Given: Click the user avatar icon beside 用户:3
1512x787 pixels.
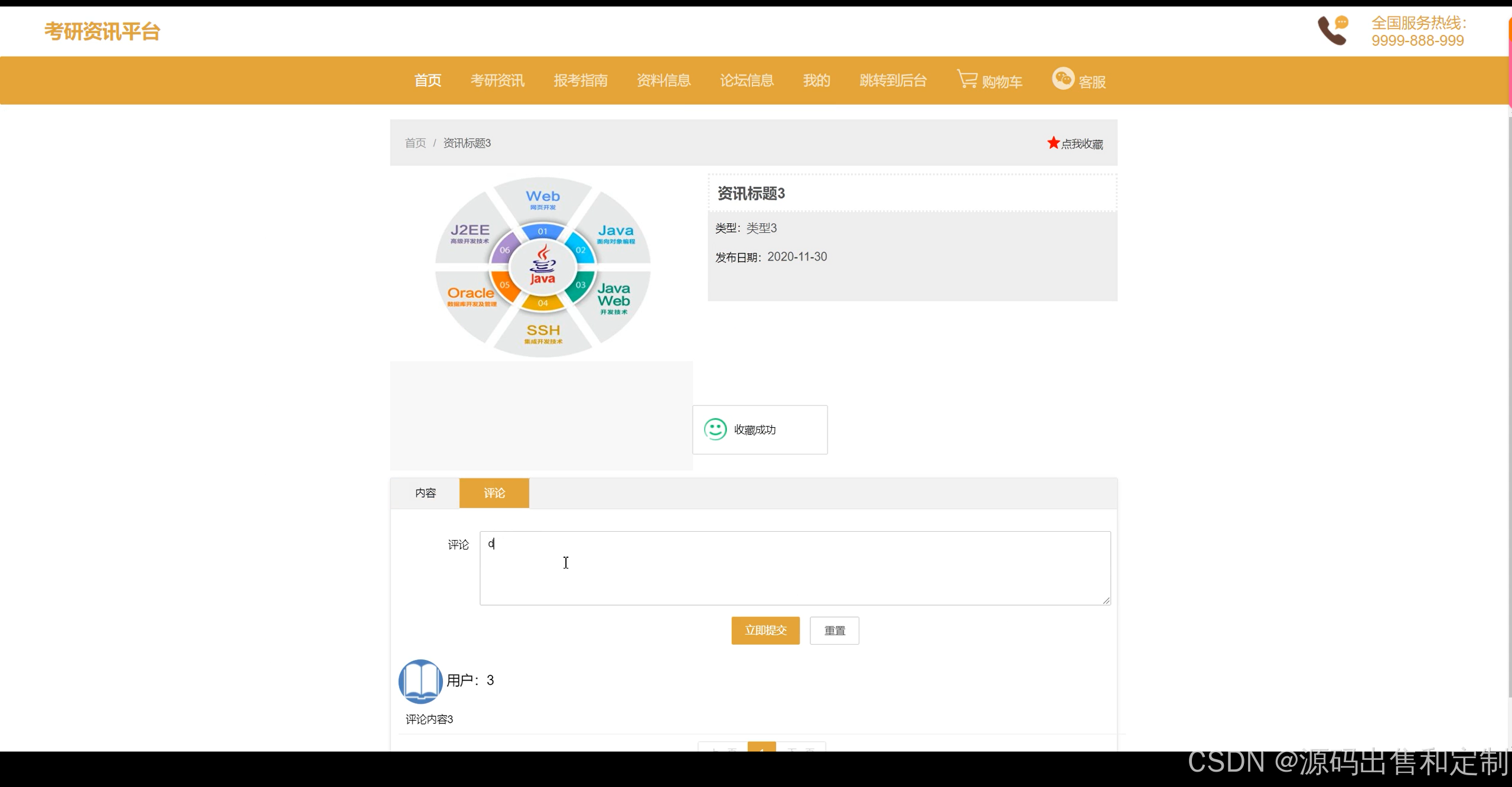Looking at the screenshot, I should tap(420, 681).
